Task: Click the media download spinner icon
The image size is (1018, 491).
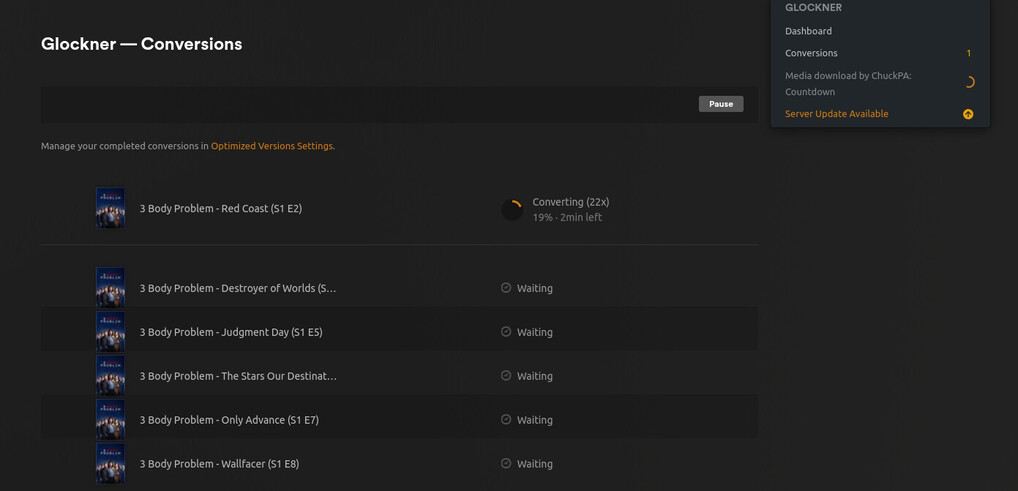Action: click(968, 83)
